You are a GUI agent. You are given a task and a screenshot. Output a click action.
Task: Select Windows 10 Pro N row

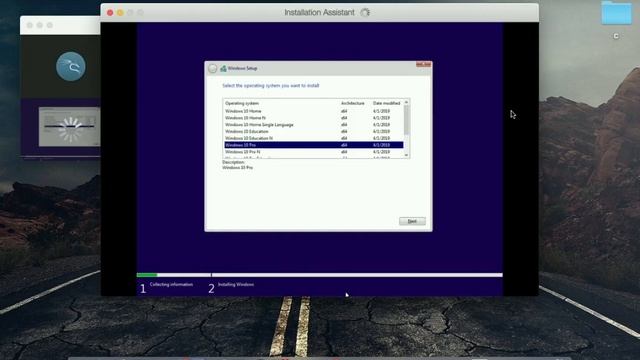pos(313,152)
